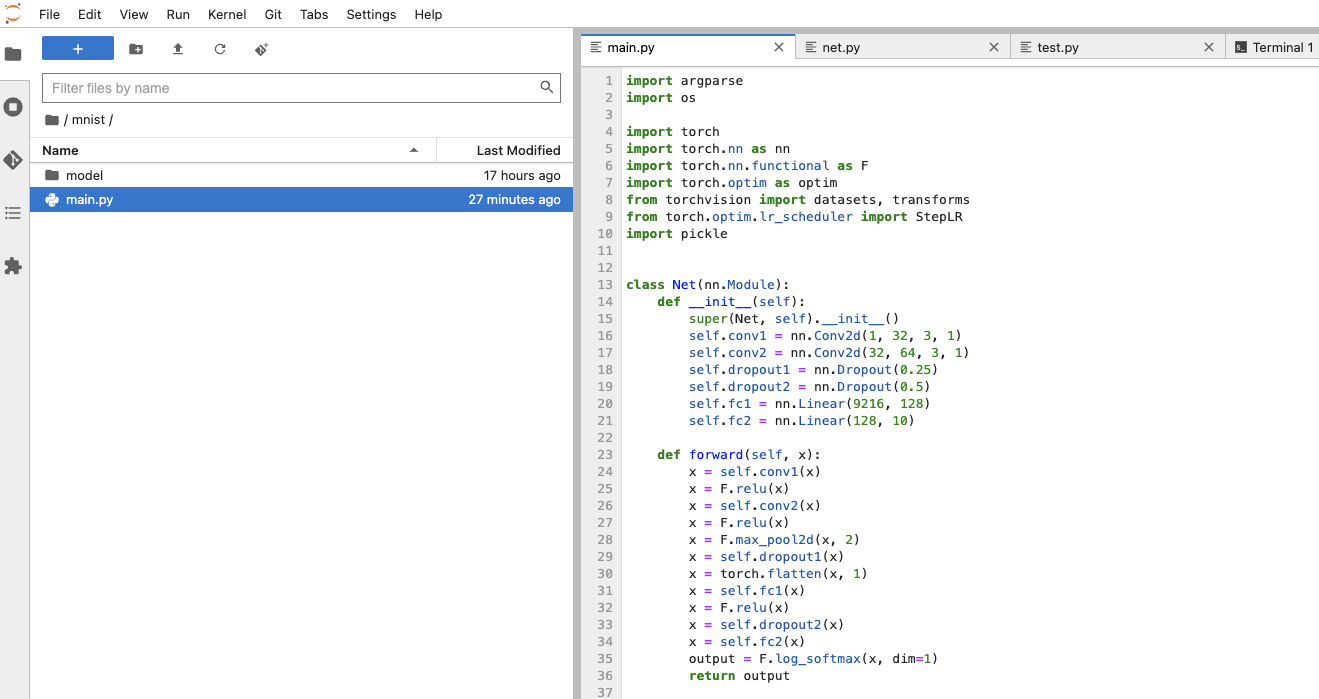
Task: Click the Upload Files icon
Action: (178, 49)
